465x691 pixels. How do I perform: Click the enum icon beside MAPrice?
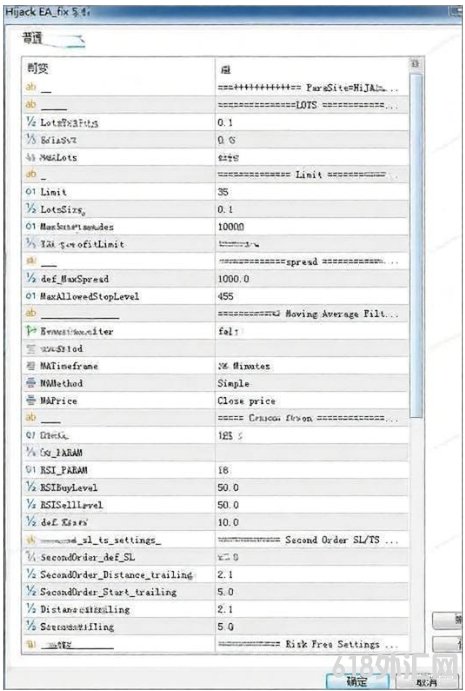(30, 401)
